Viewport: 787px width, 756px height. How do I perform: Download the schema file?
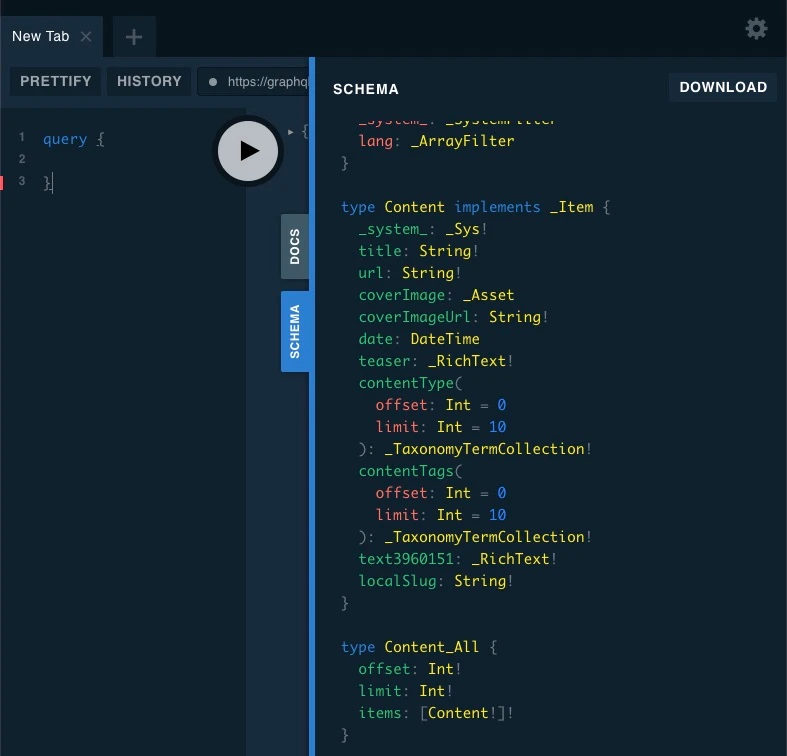722,87
